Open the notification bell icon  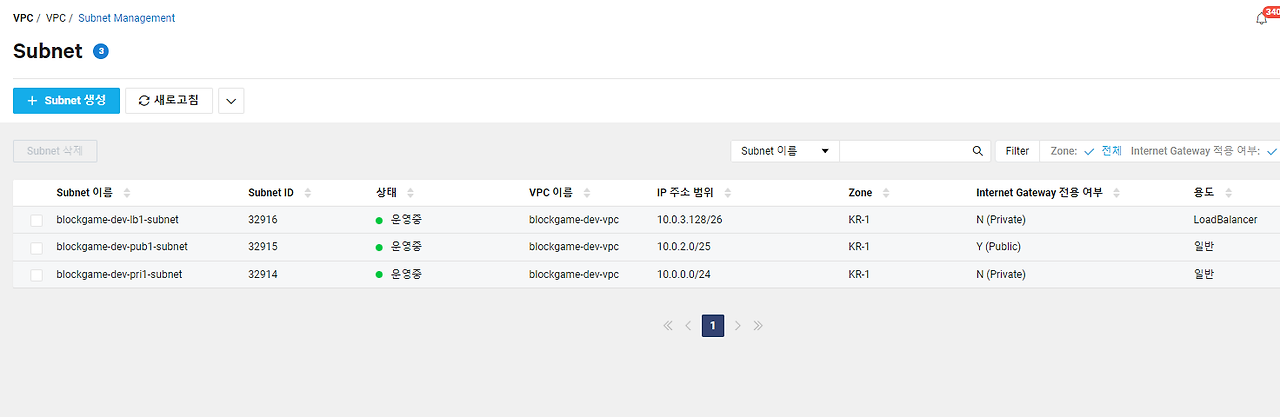[1261, 18]
